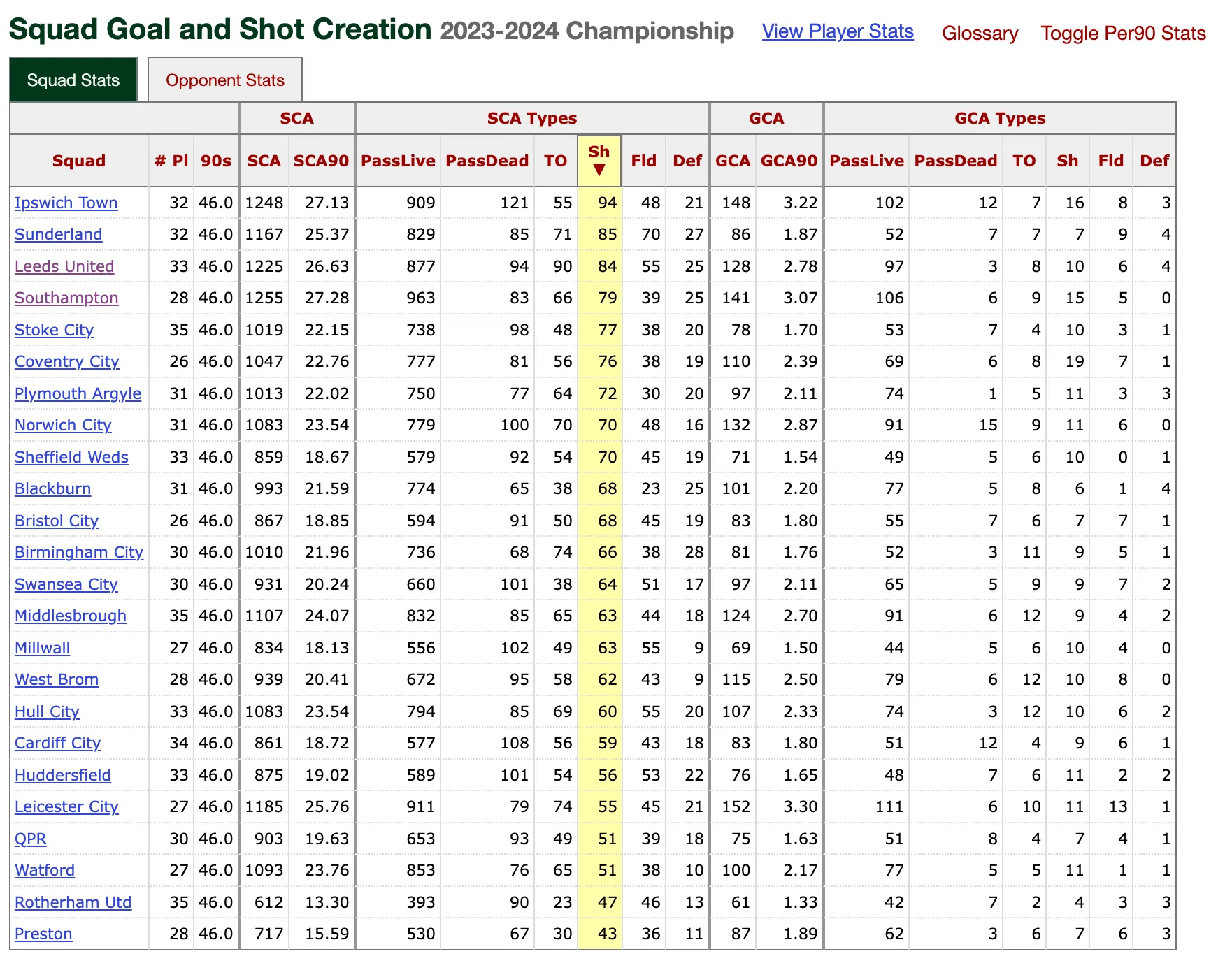The width and height of the screenshot is (1232, 970).
Task: Open Birmingham City squad page
Action: tap(79, 552)
